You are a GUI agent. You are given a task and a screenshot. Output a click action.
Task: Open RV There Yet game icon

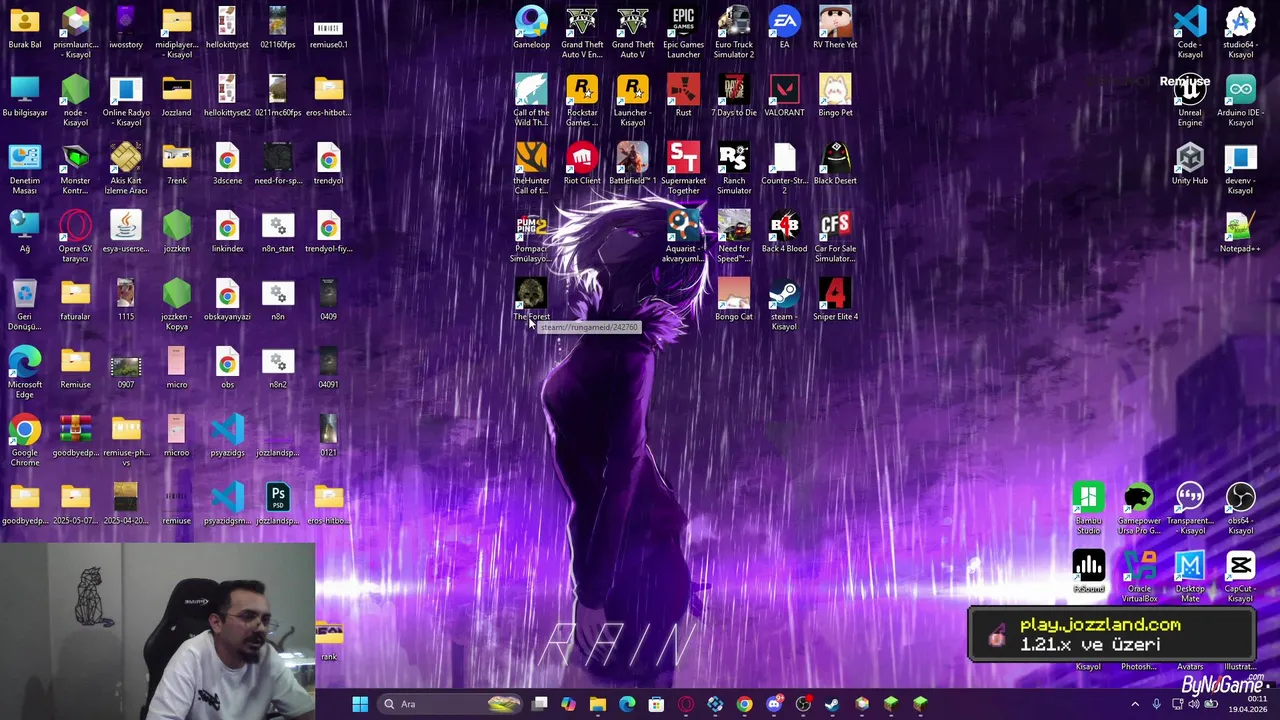pos(835,28)
